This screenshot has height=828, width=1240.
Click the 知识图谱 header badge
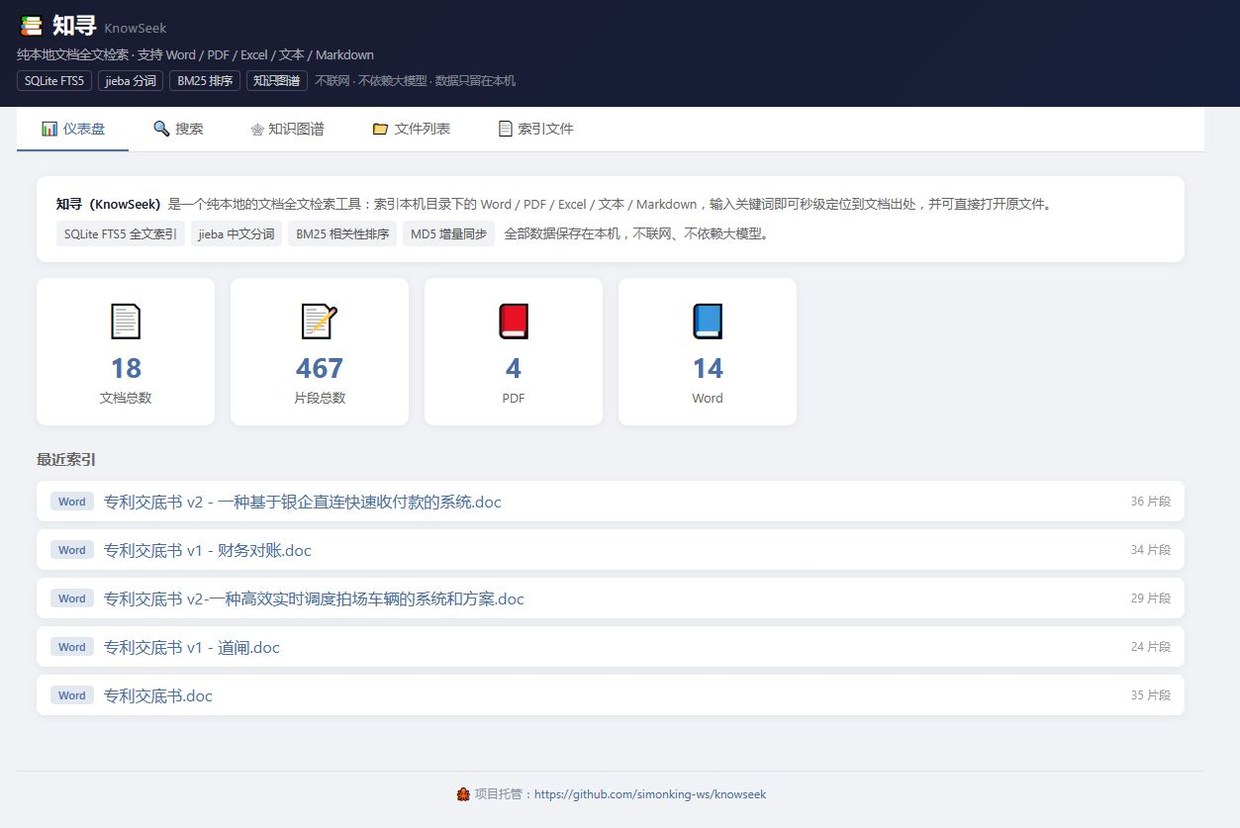point(277,81)
